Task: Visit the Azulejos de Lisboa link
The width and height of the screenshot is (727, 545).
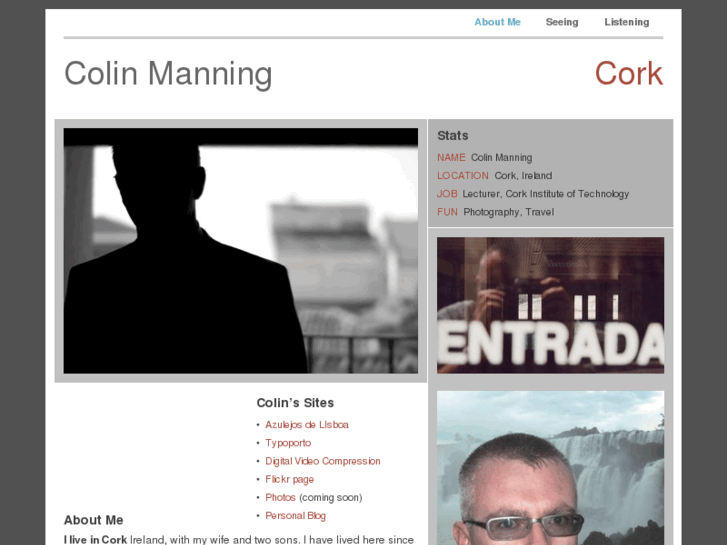Action: pos(306,425)
